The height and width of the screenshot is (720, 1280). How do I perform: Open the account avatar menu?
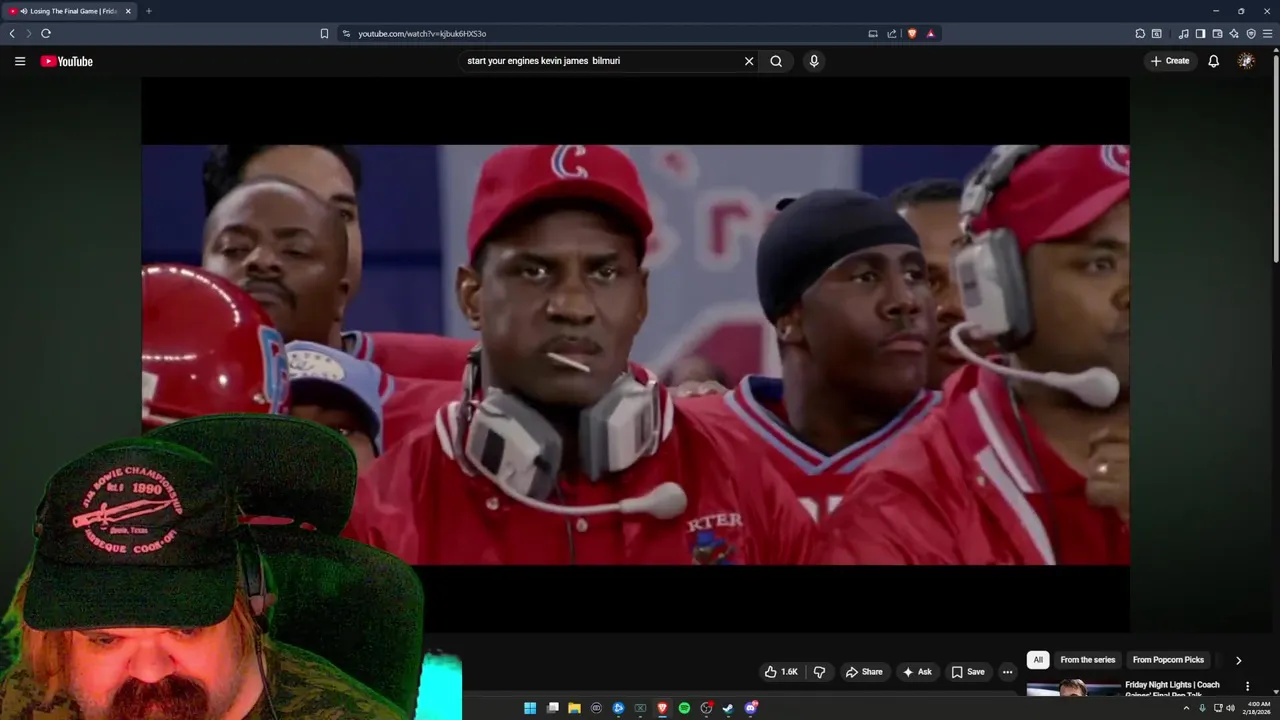point(1246,61)
